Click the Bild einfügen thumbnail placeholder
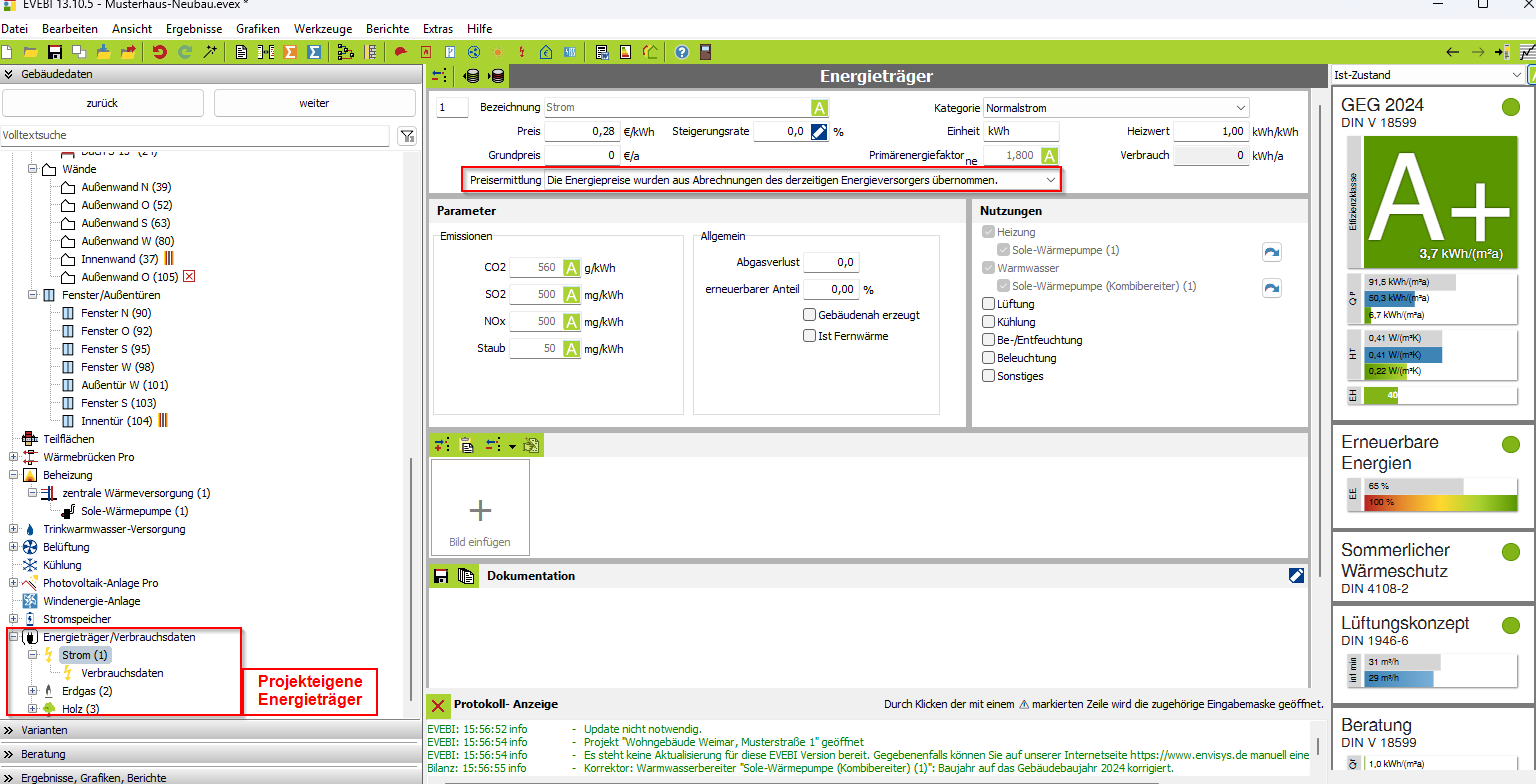Image resolution: width=1536 pixels, height=784 pixels. click(x=480, y=508)
